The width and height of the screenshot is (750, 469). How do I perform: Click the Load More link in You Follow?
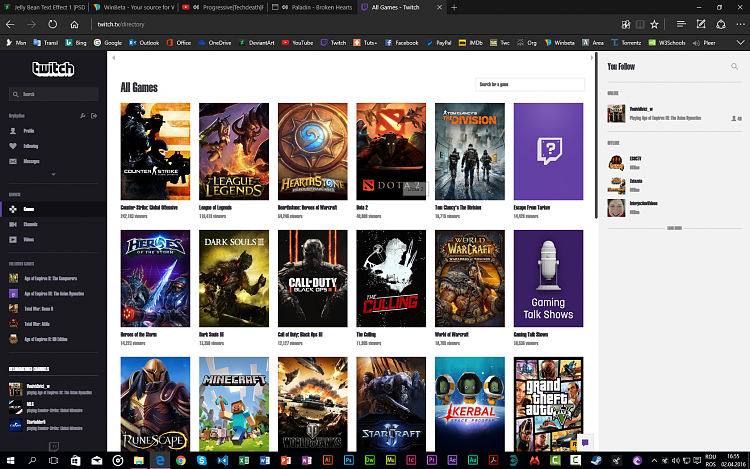coord(674,229)
